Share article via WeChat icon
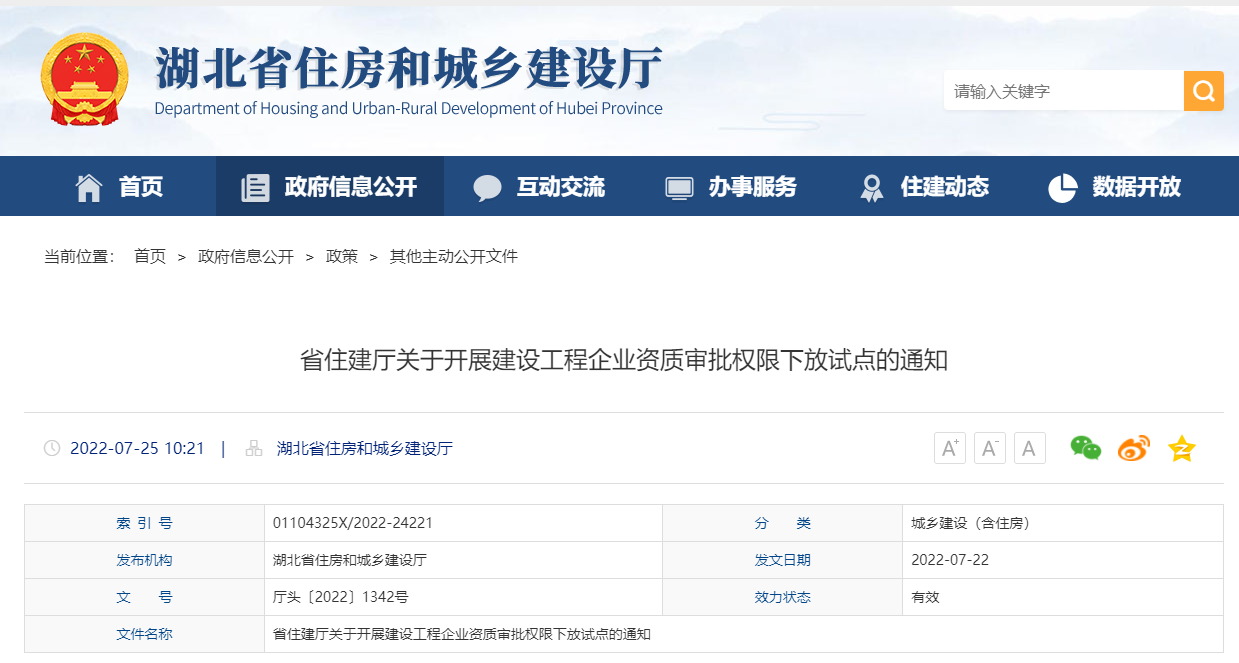The height and width of the screenshot is (663, 1239). pos(1086,448)
